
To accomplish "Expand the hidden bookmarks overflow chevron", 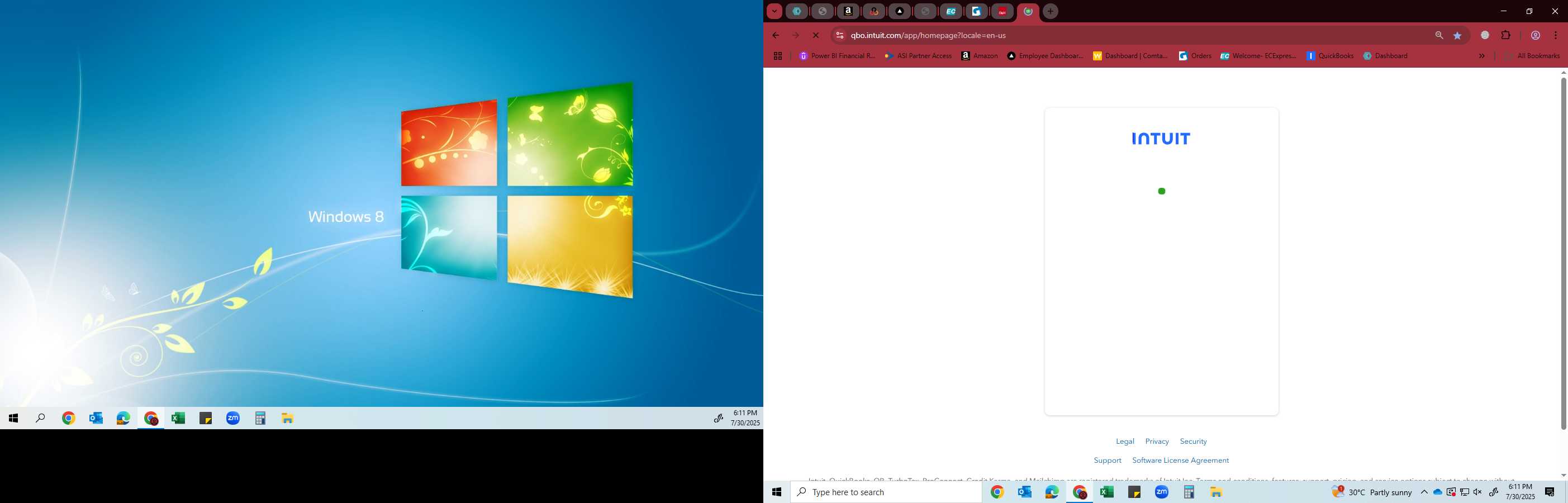I will [1481, 56].
